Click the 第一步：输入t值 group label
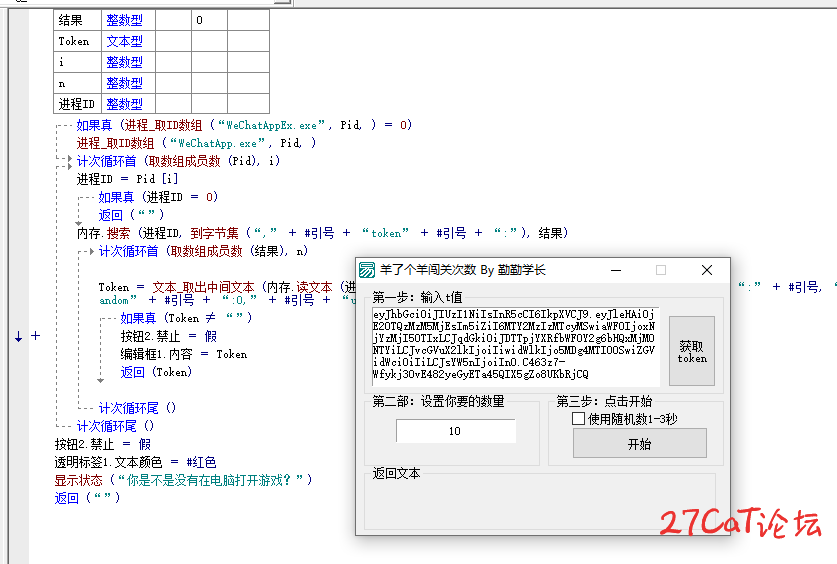The width and height of the screenshot is (837, 564). pos(417,297)
